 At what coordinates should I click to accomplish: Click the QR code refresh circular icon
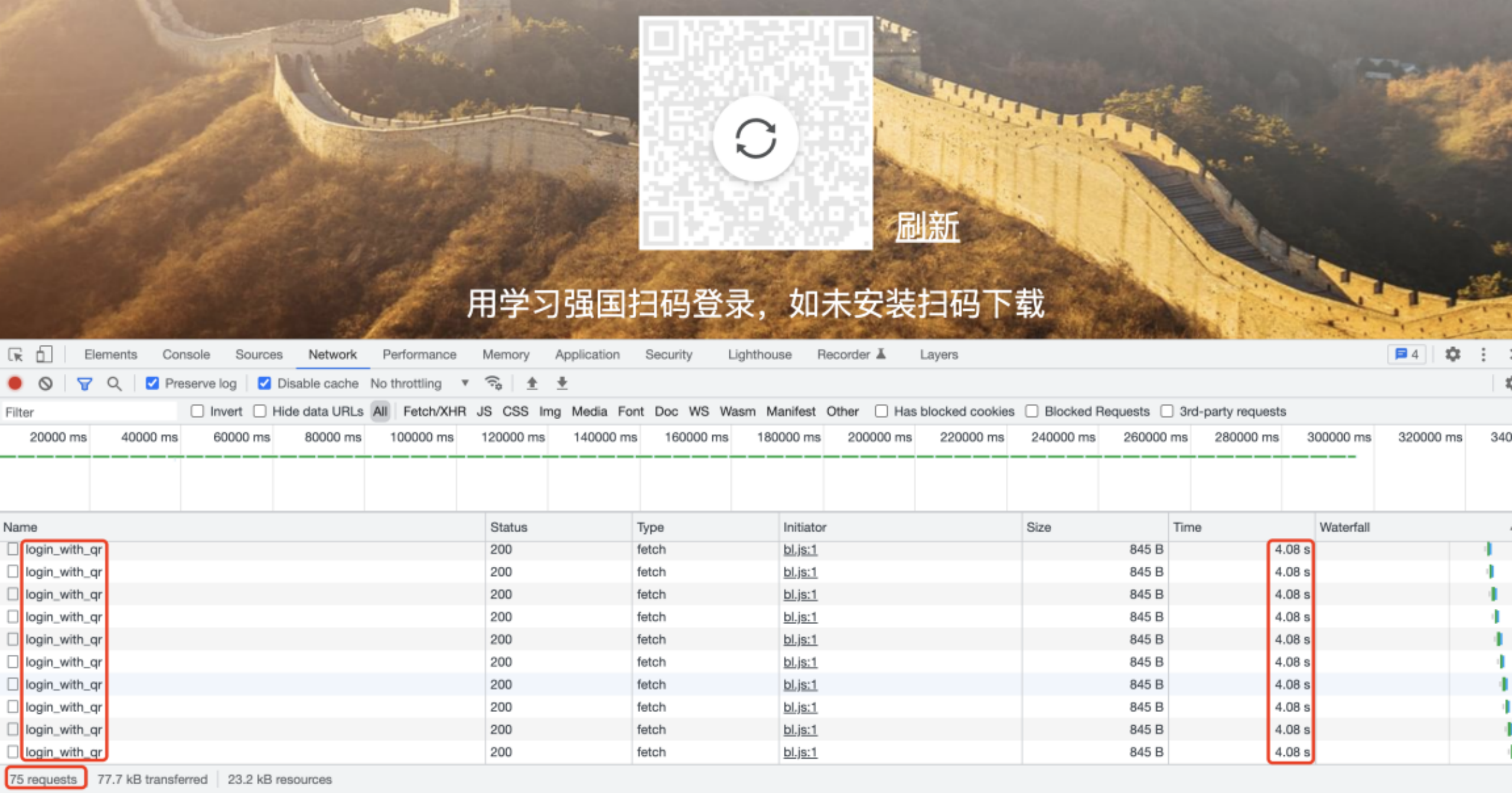[x=755, y=139]
